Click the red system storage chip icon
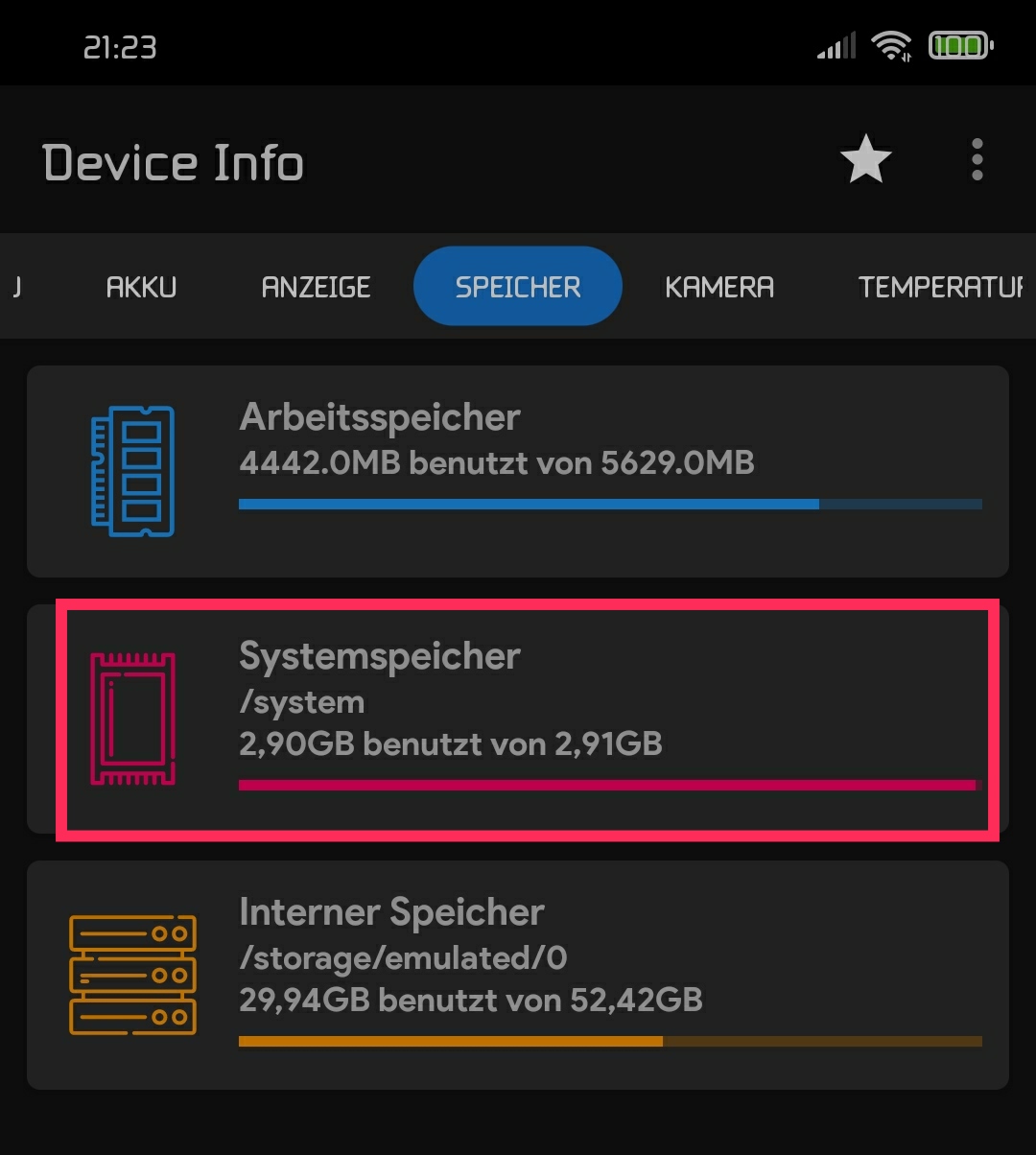 (132, 719)
